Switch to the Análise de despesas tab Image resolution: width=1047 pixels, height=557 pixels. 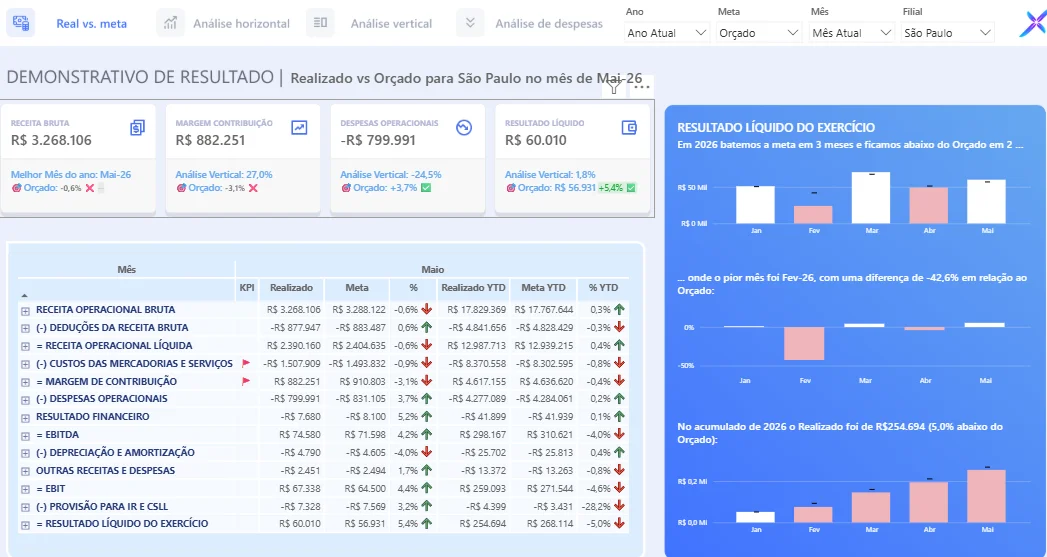pyautogui.click(x=549, y=23)
